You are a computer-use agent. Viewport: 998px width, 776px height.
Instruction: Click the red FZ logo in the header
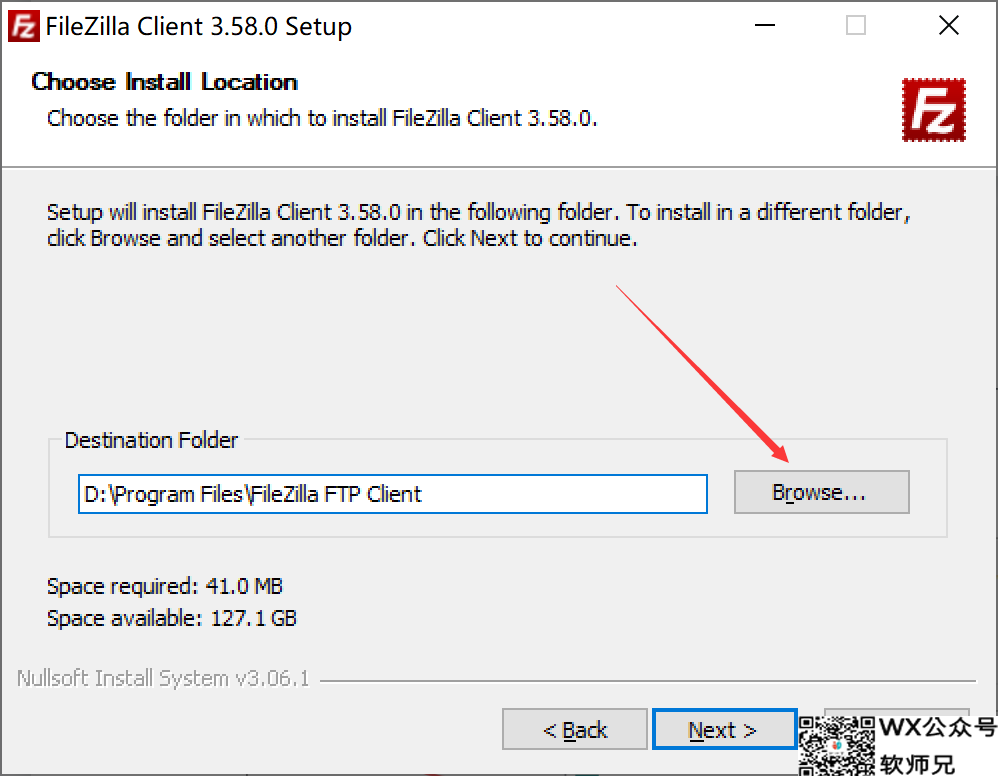click(933, 110)
